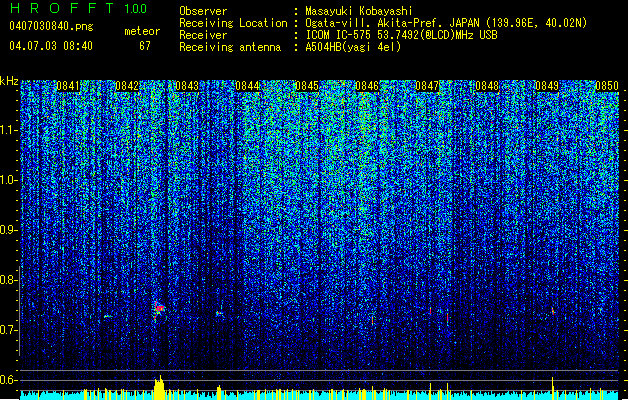This screenshot has height=400, width=629.
Task: Click the observer name Masayuki Kobayashi
Action: (359, 11)
